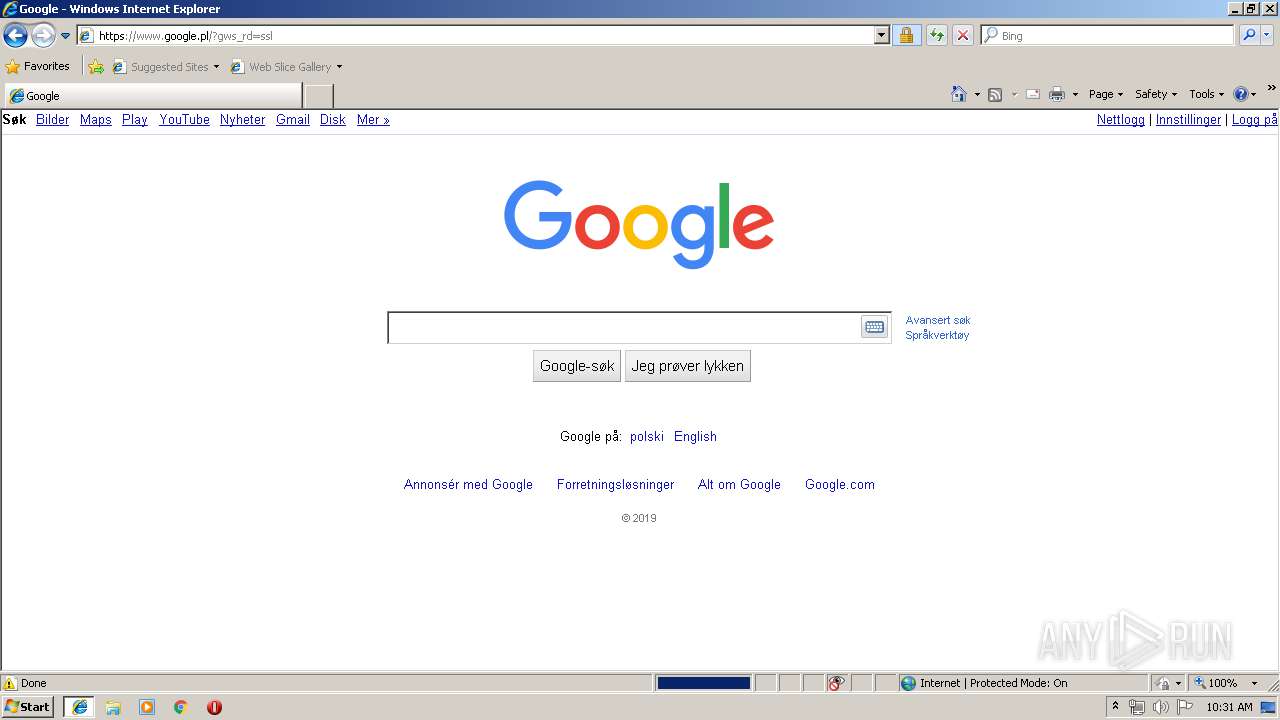This screenshot has height=720, width=1280.
Task: Click the Google logo image
Action: tap(639, 224)
